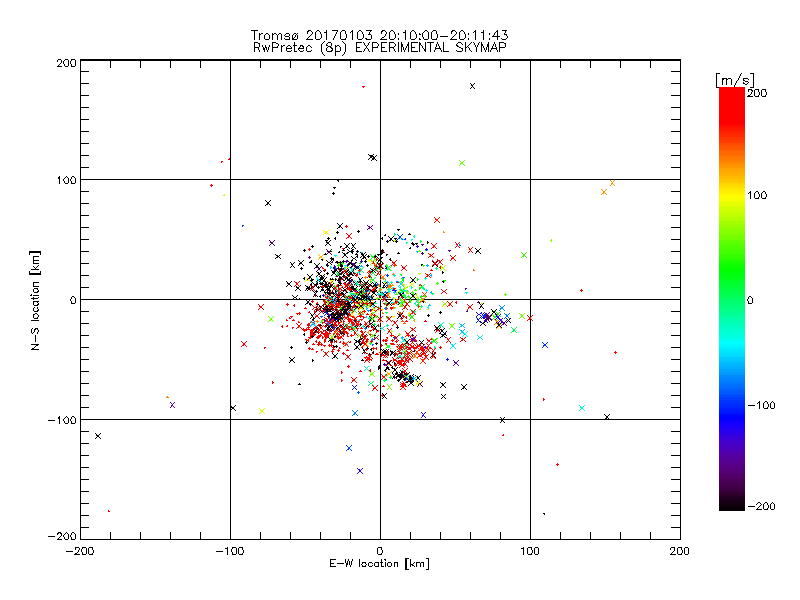The image size is (800, 600).
Task: Click the '100' tick label on the E-W axis
Action: click(530, 551)
